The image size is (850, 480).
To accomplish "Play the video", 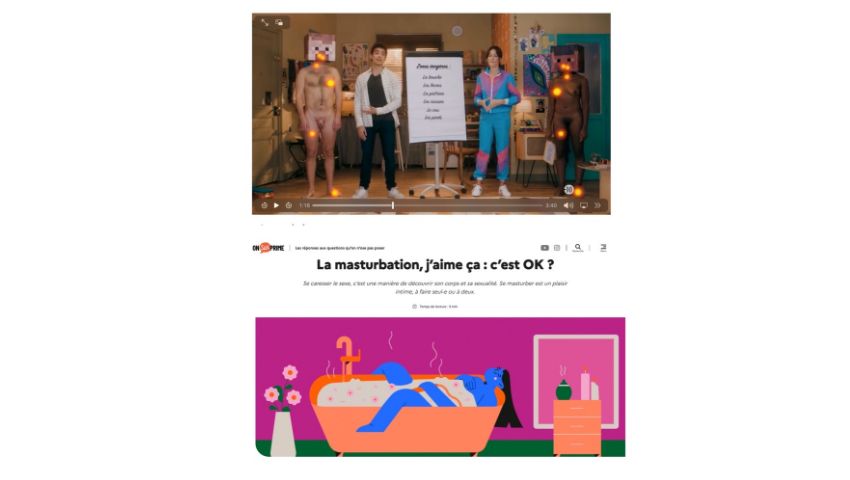I will point(276,206).
